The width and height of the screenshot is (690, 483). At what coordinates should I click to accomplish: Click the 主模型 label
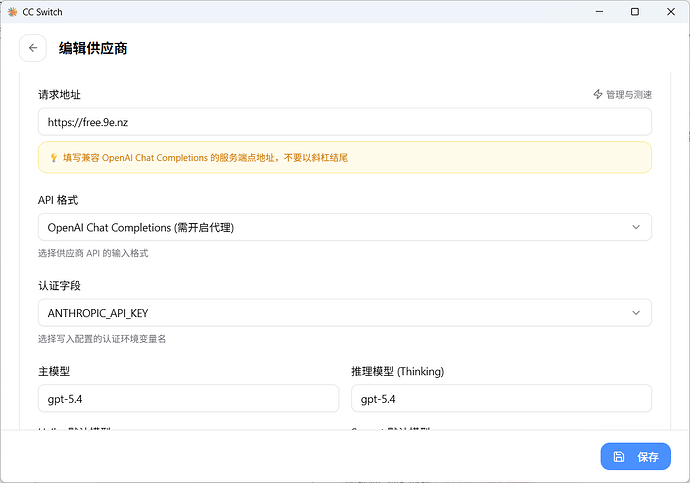pyautogui.click(x=54, y=371)
